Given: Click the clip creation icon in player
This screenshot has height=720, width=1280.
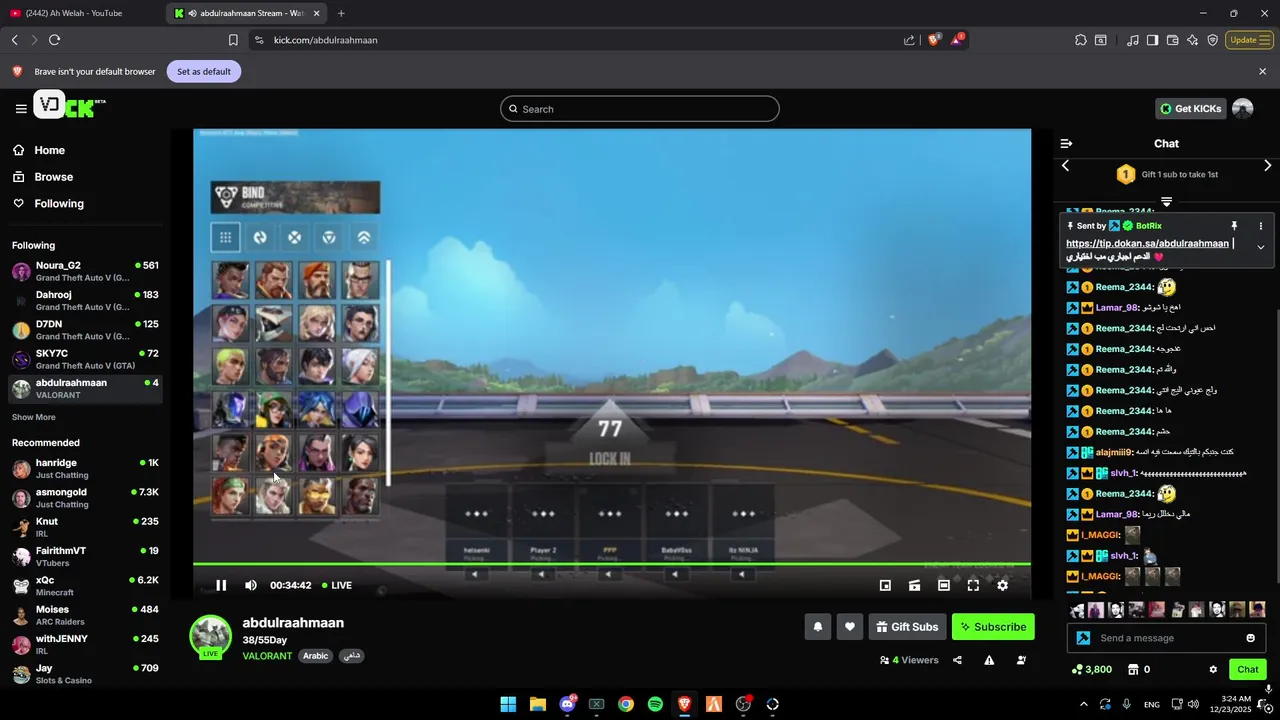Looking at the screenshot, I should pyautogui.click(x=914, y=585).
